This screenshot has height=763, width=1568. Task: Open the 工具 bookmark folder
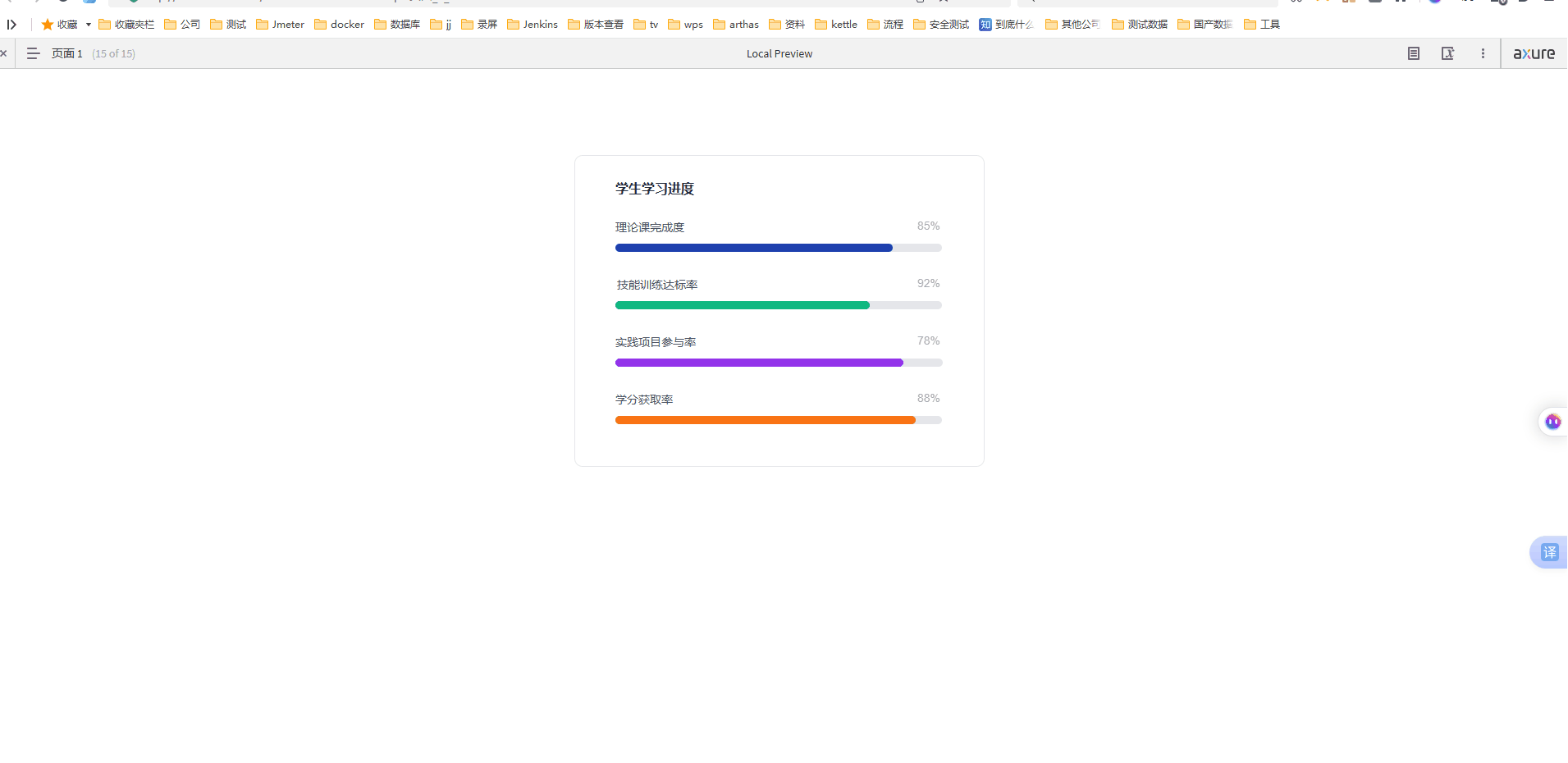tap(1262, 25)
